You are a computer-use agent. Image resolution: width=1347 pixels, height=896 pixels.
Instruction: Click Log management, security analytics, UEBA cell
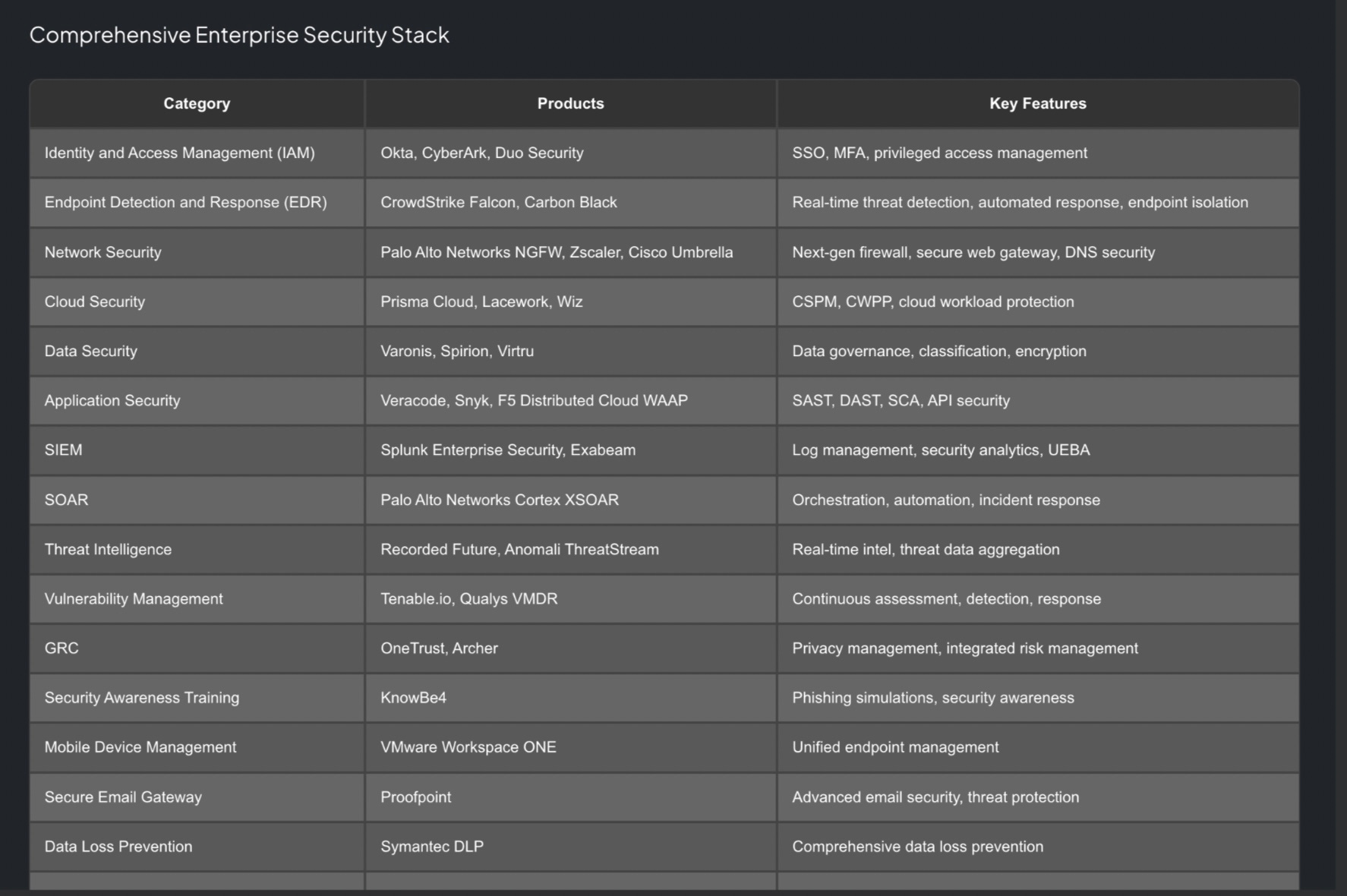pyautogui.click(x=1038, y=450)
